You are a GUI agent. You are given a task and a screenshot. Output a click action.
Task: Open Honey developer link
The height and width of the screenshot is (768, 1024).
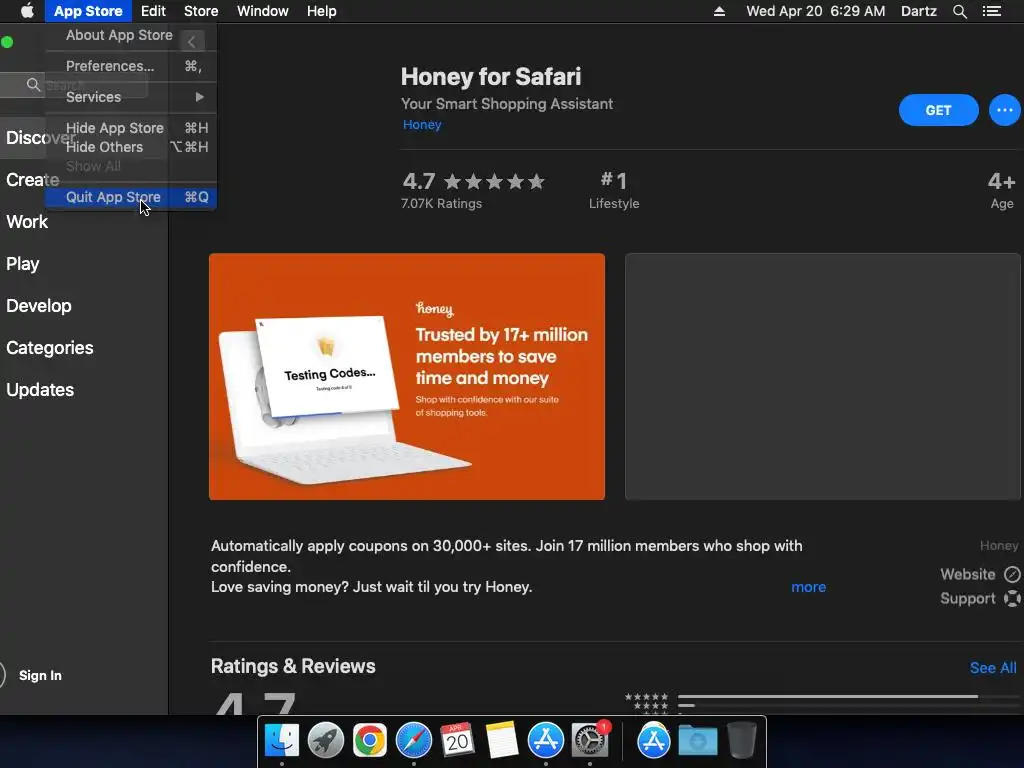[x=422, y=125]
